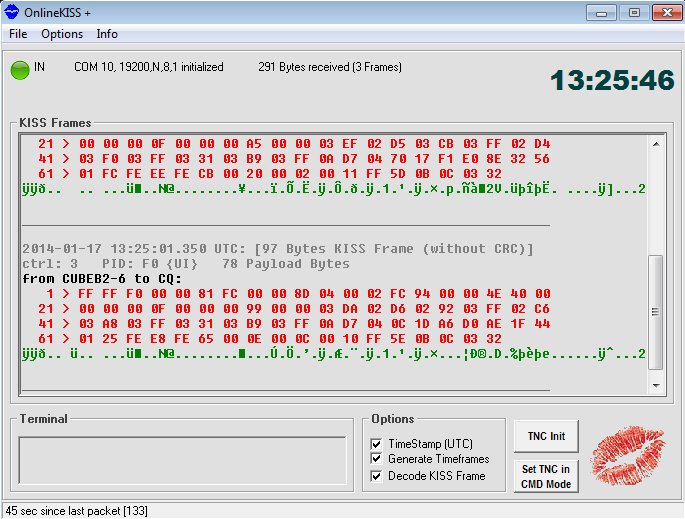
Task: Click the hex row starting '61 > 01 FC FE'
Action: coord(270,174)
